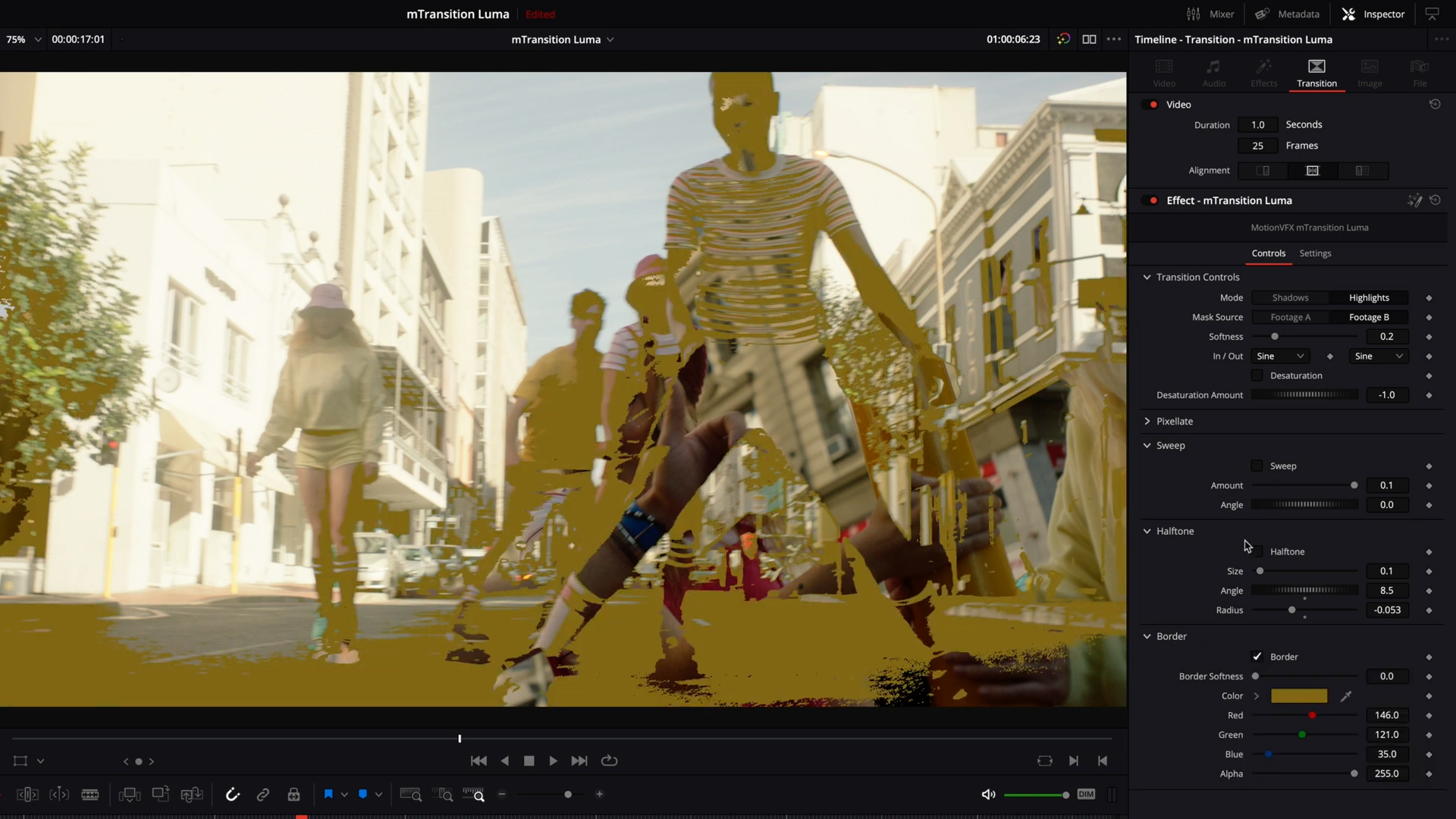The width and height of the screenshot is (1456, 819).
Task: Toggle the Border checkbox off
Action: click(x=1257, y=656)
